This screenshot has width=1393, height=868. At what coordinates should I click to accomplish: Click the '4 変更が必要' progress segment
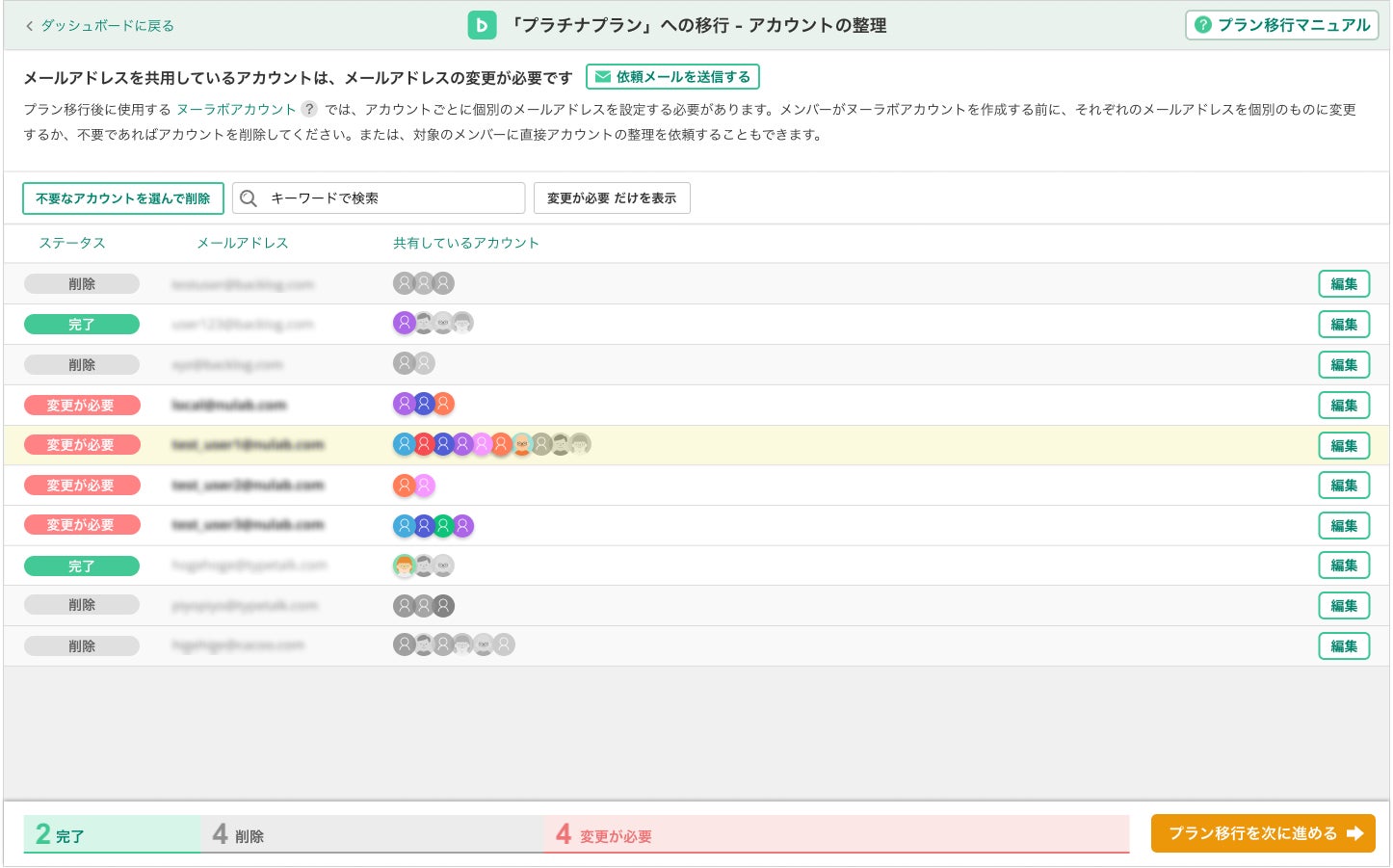tap(836, 834)
